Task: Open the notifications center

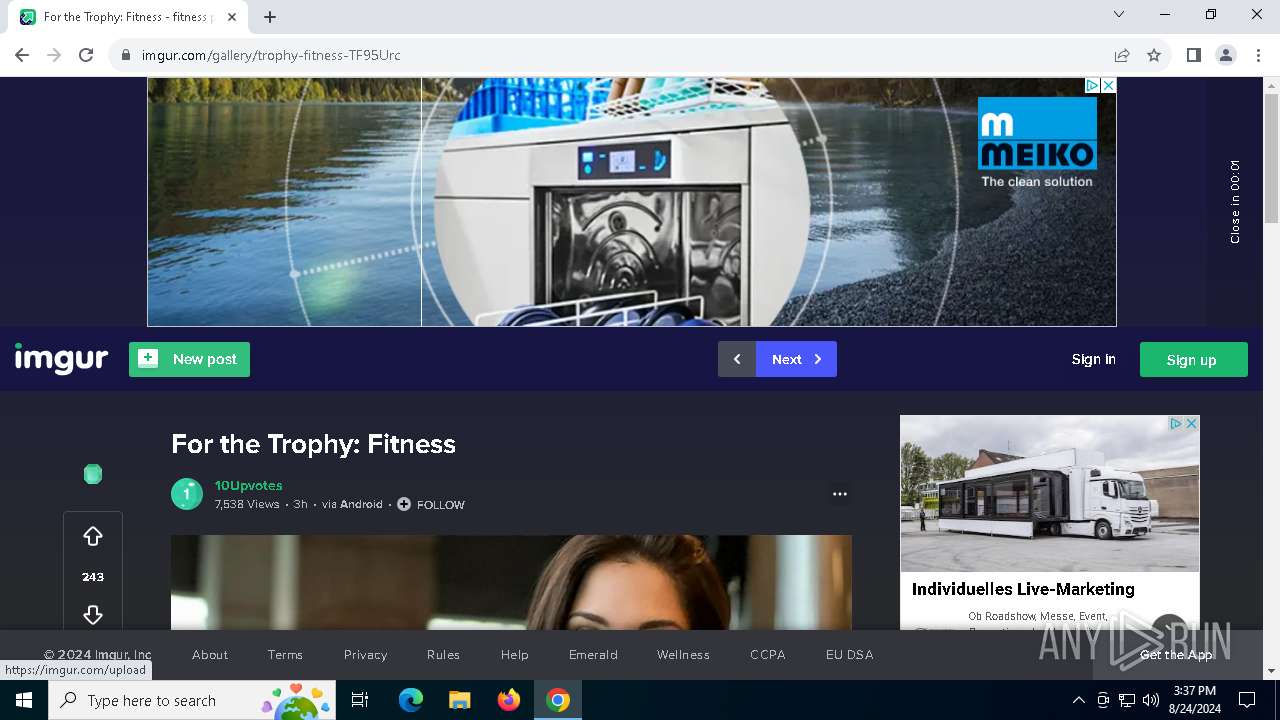Action: pos(1247,700)
